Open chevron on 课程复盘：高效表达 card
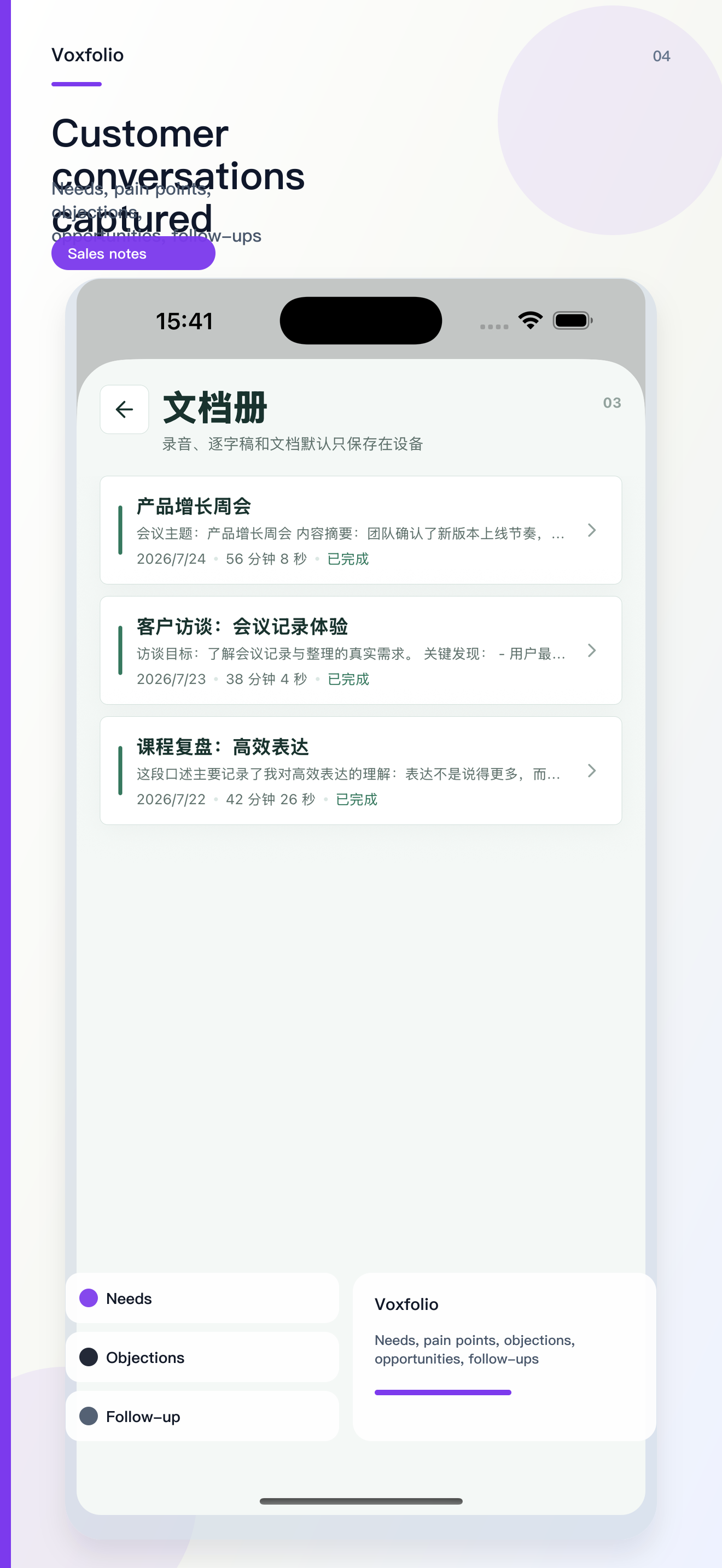This screenshot has width=722, height=1568. 591,771
